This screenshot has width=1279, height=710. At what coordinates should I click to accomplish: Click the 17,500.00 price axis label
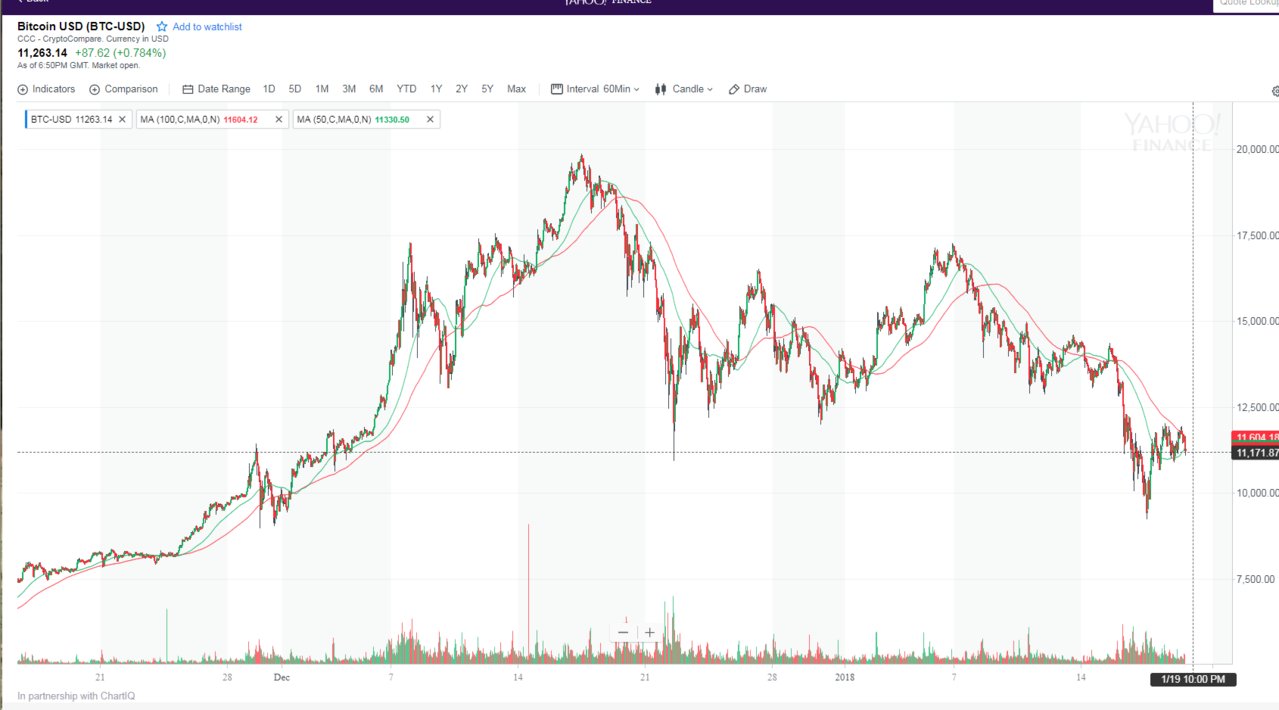(1258, 236)
